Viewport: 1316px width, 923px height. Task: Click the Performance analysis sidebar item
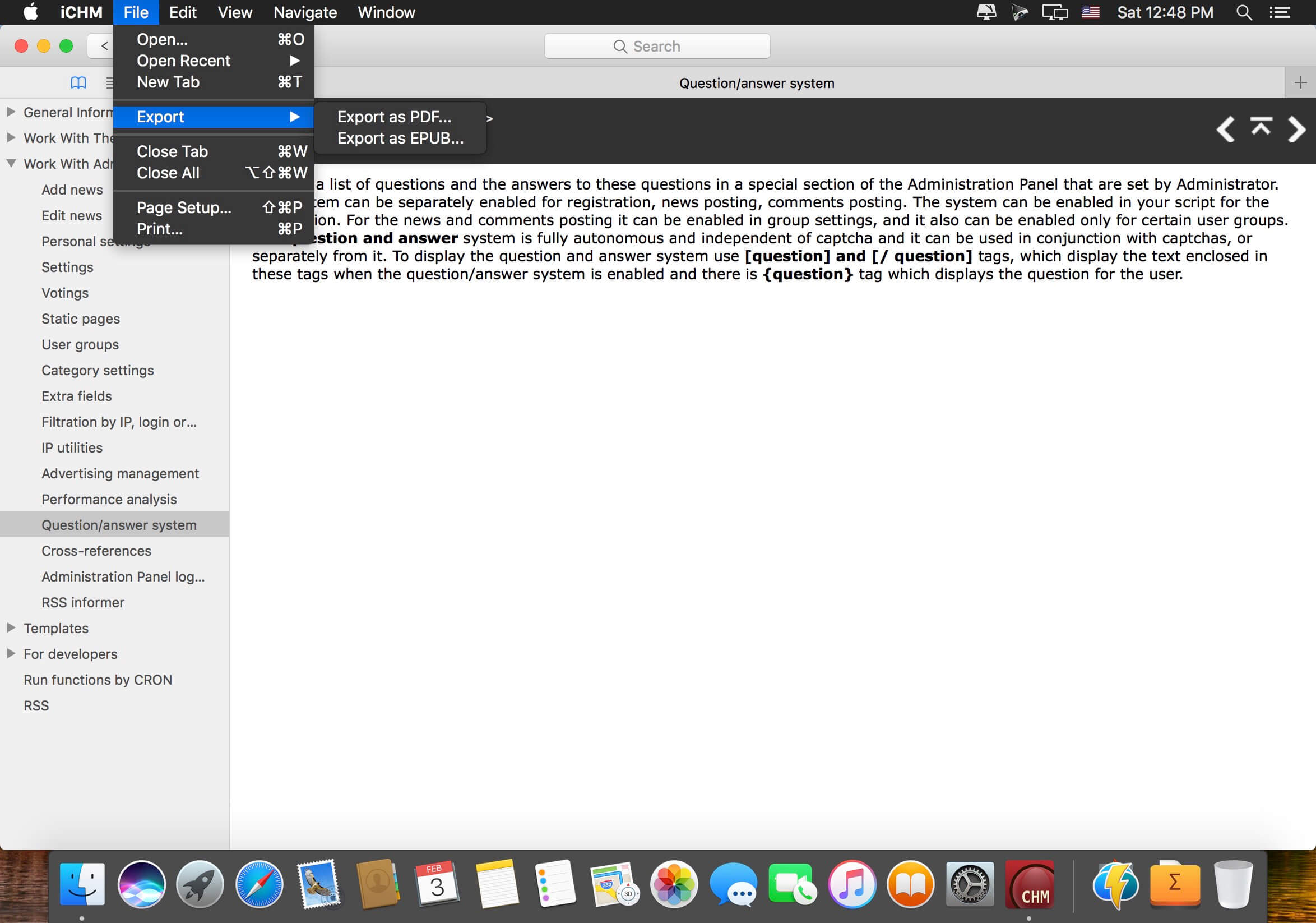108,499
